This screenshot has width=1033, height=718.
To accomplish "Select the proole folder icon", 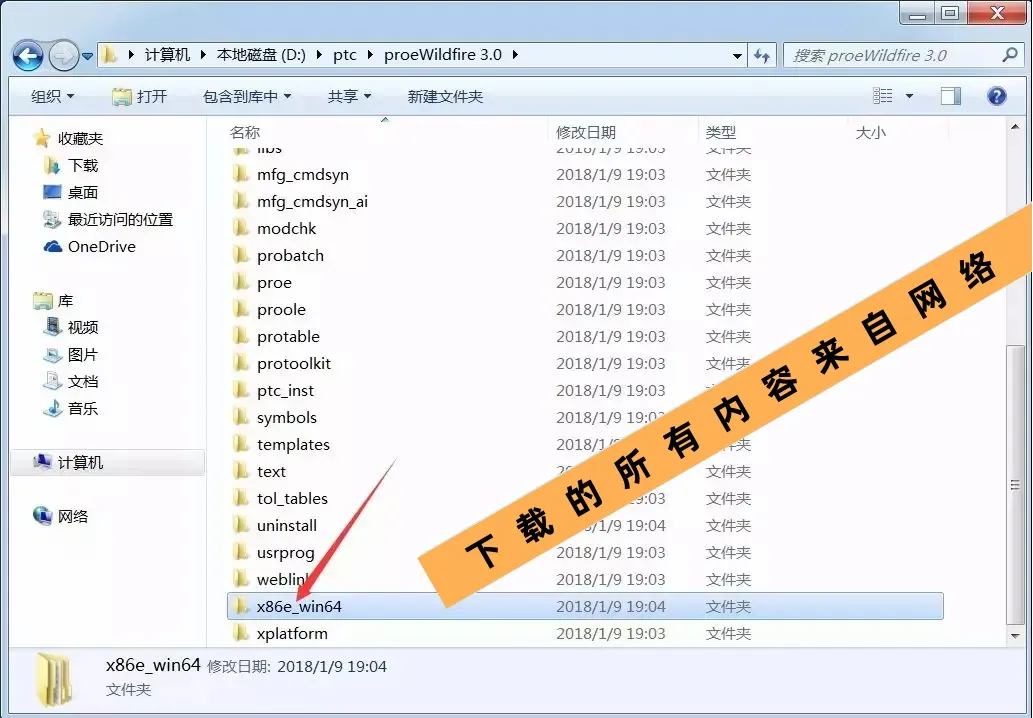I will pos(241,309).
